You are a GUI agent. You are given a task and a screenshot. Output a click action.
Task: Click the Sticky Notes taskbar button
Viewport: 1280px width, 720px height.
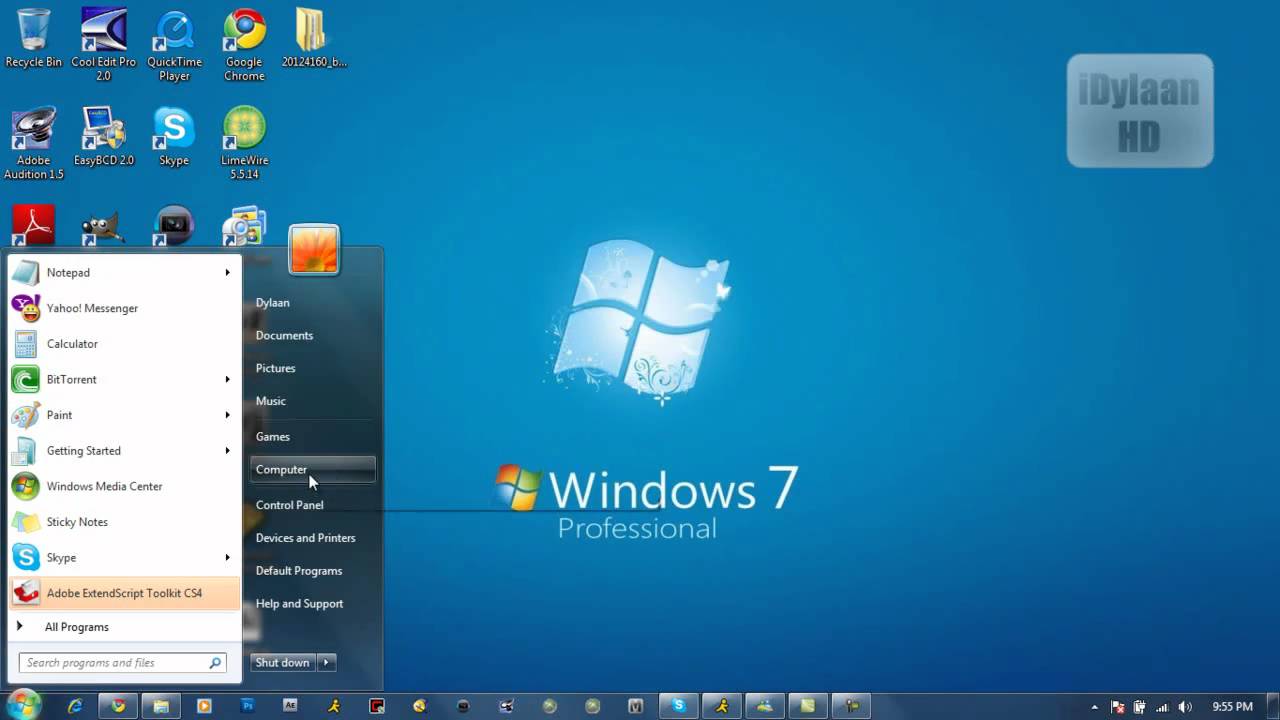tap(807, 706)
